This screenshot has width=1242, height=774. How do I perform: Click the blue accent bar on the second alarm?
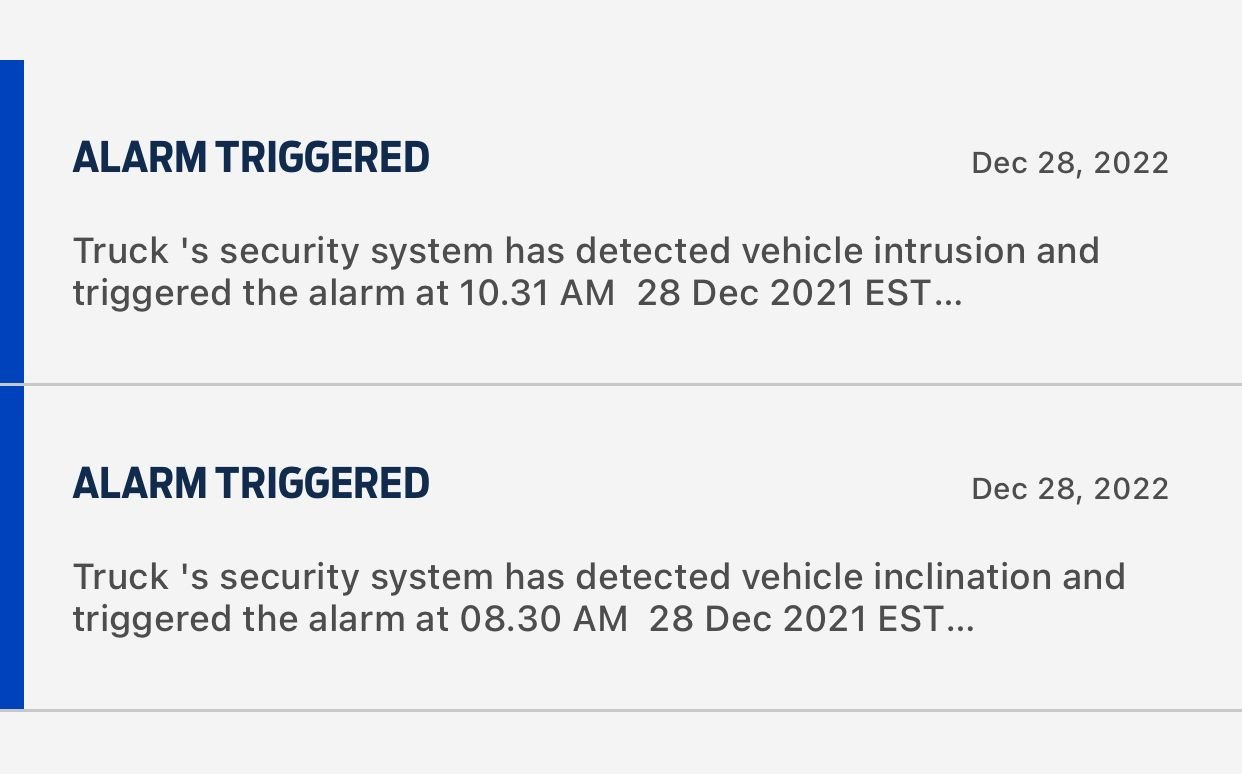tap(11, 545)
